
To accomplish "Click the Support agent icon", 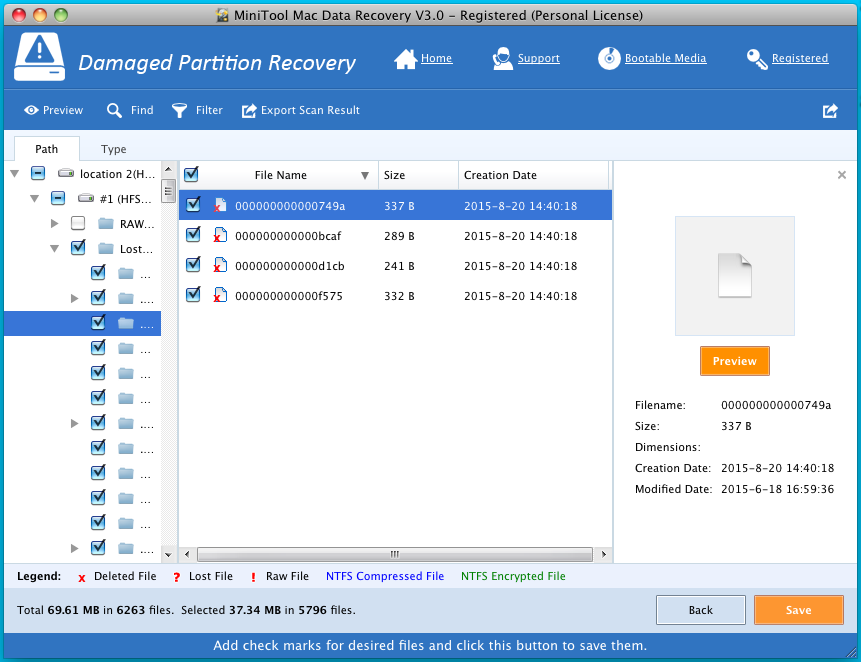I will (502, 59).
